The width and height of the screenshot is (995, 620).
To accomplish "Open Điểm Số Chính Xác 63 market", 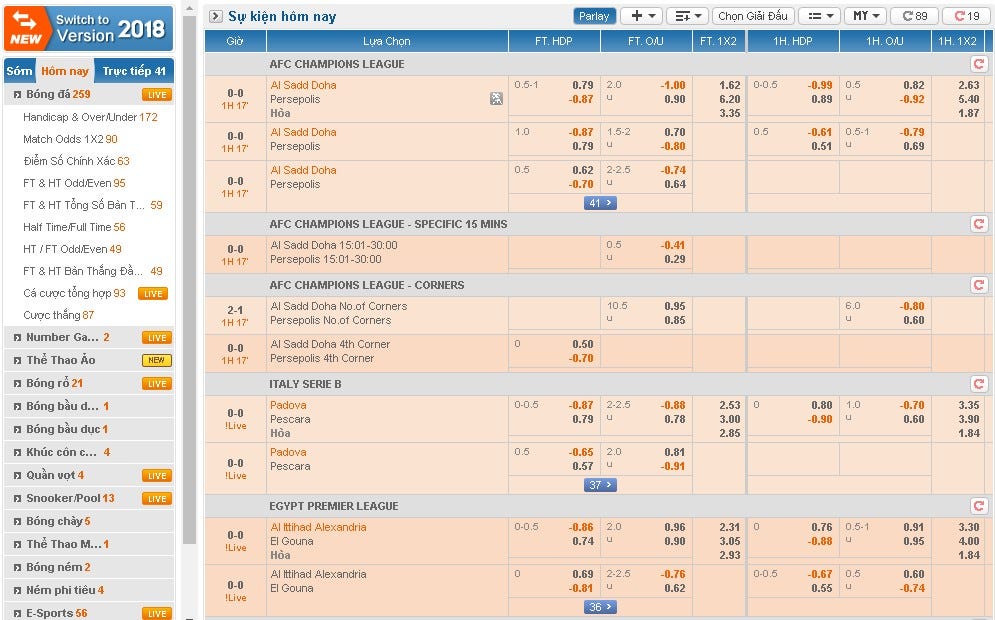I will (x=76, y=161).
